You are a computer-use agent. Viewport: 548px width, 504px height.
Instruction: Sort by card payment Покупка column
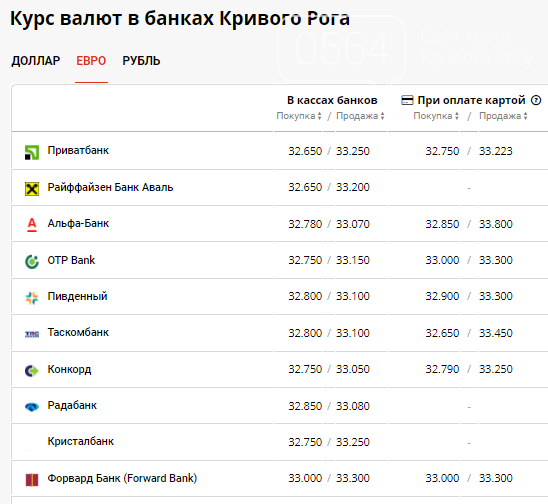[x=436, y=116]
